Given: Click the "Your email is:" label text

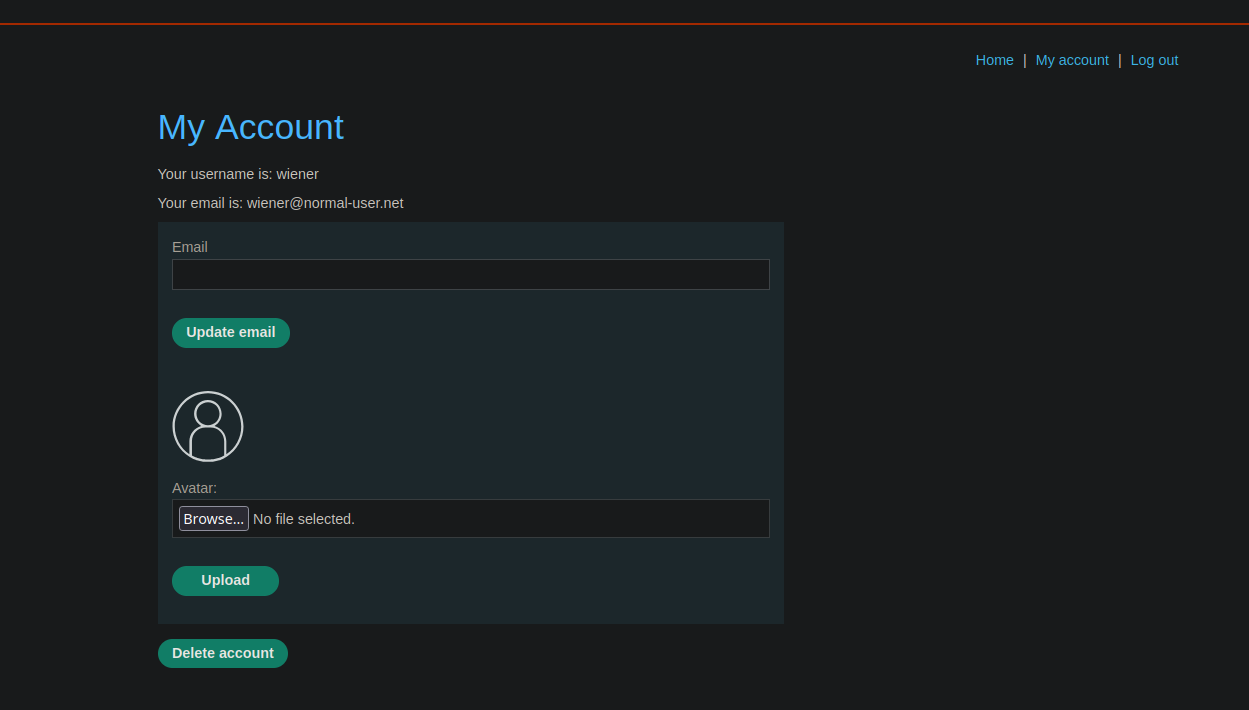Looking at the screenshot, I should tap(200, 203).
